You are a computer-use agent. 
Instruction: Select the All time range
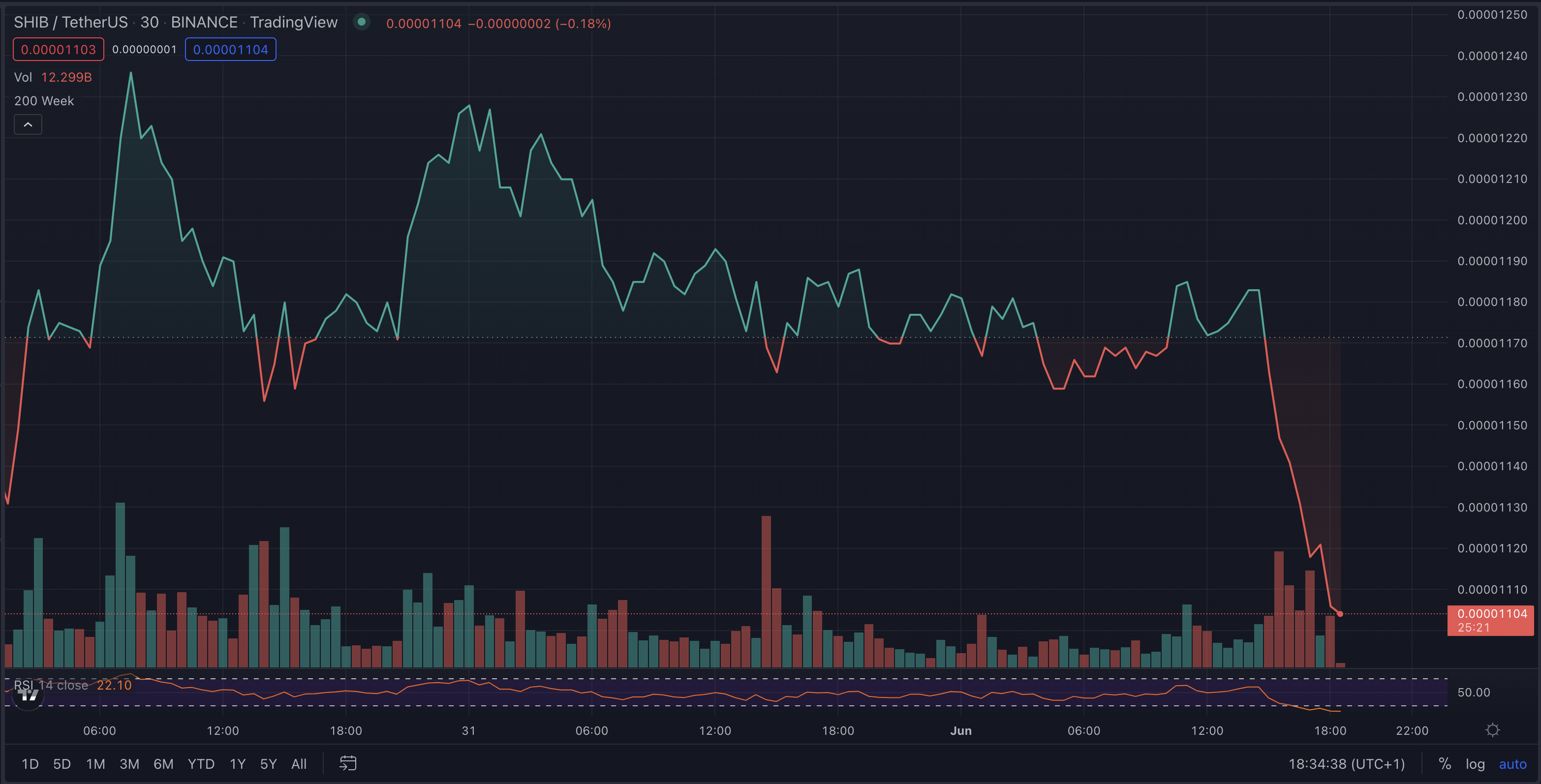click(x=299, y=764)
